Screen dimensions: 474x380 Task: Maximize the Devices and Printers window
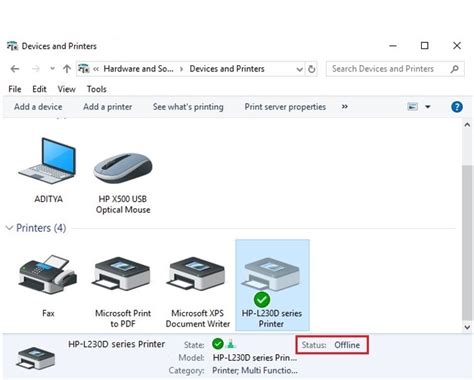(x=424, y=46)
